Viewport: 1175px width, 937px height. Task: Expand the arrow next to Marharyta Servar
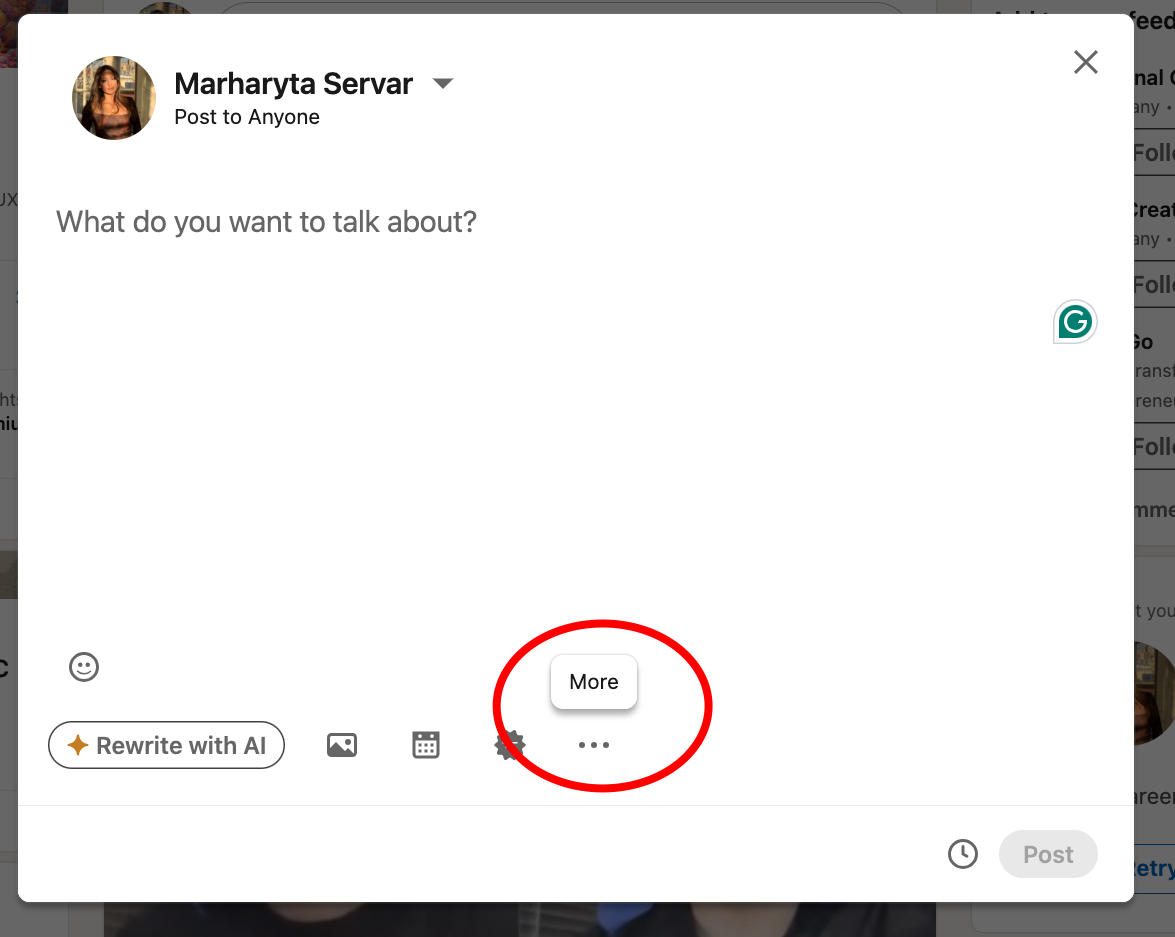[x=442, y=83]
